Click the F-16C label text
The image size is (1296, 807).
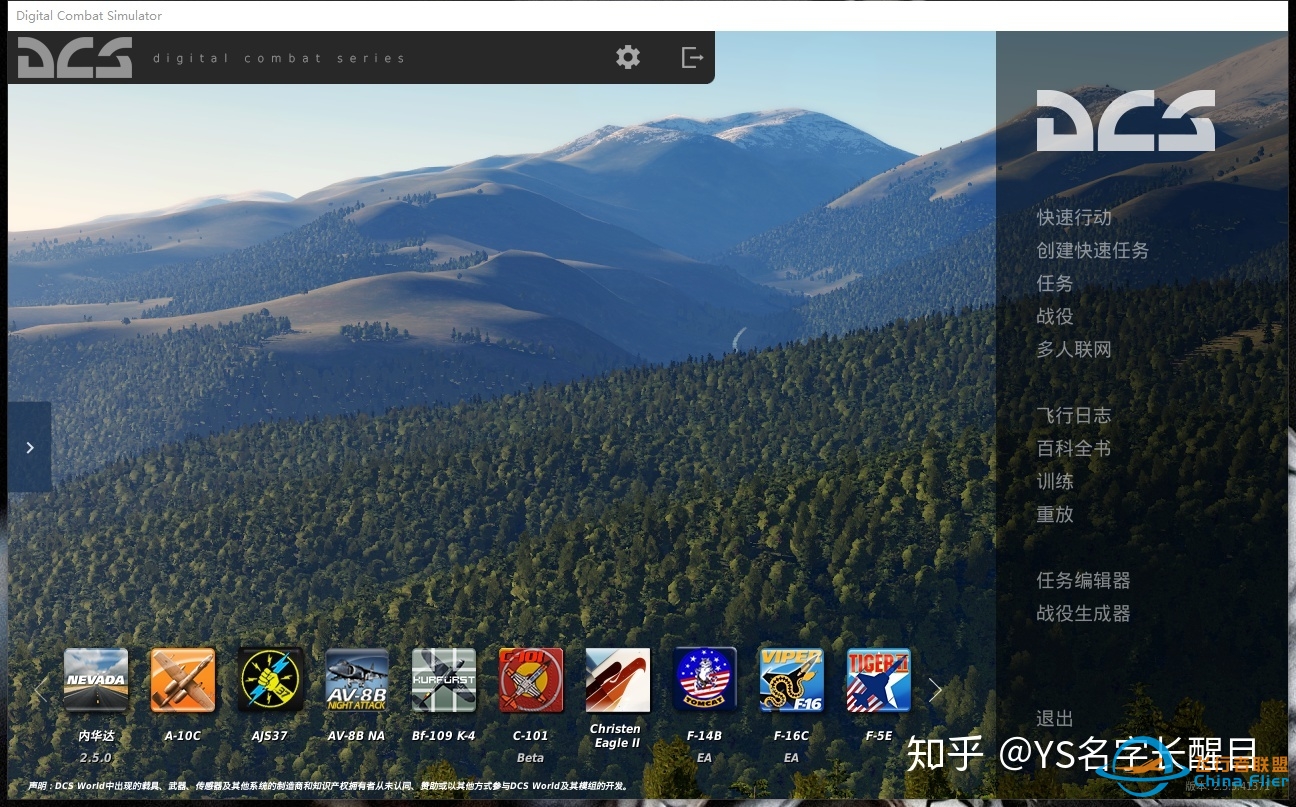(791, 736)
